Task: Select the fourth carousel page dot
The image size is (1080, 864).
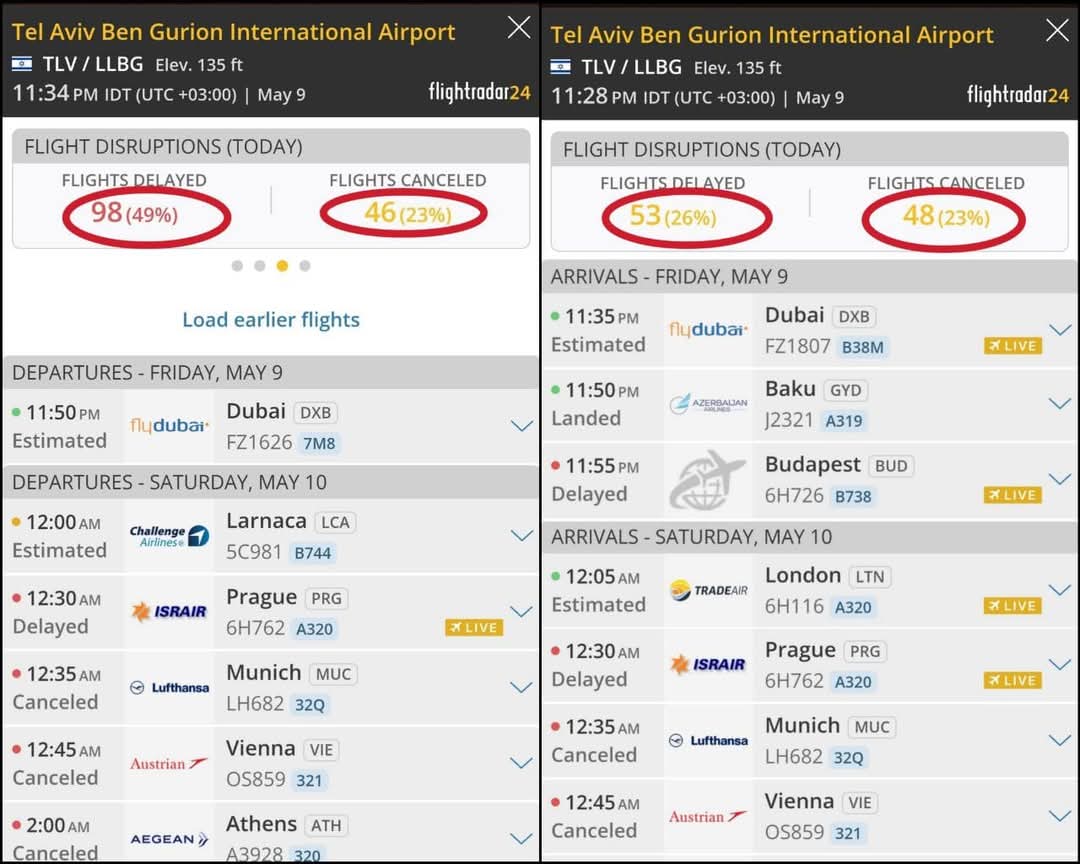Action: (x=305, y=266)
